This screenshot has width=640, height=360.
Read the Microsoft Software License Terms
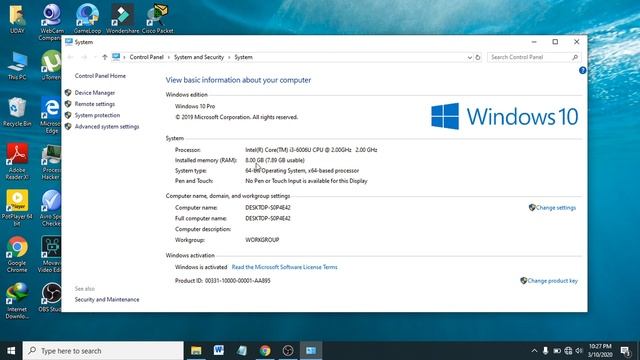point(284,267)
